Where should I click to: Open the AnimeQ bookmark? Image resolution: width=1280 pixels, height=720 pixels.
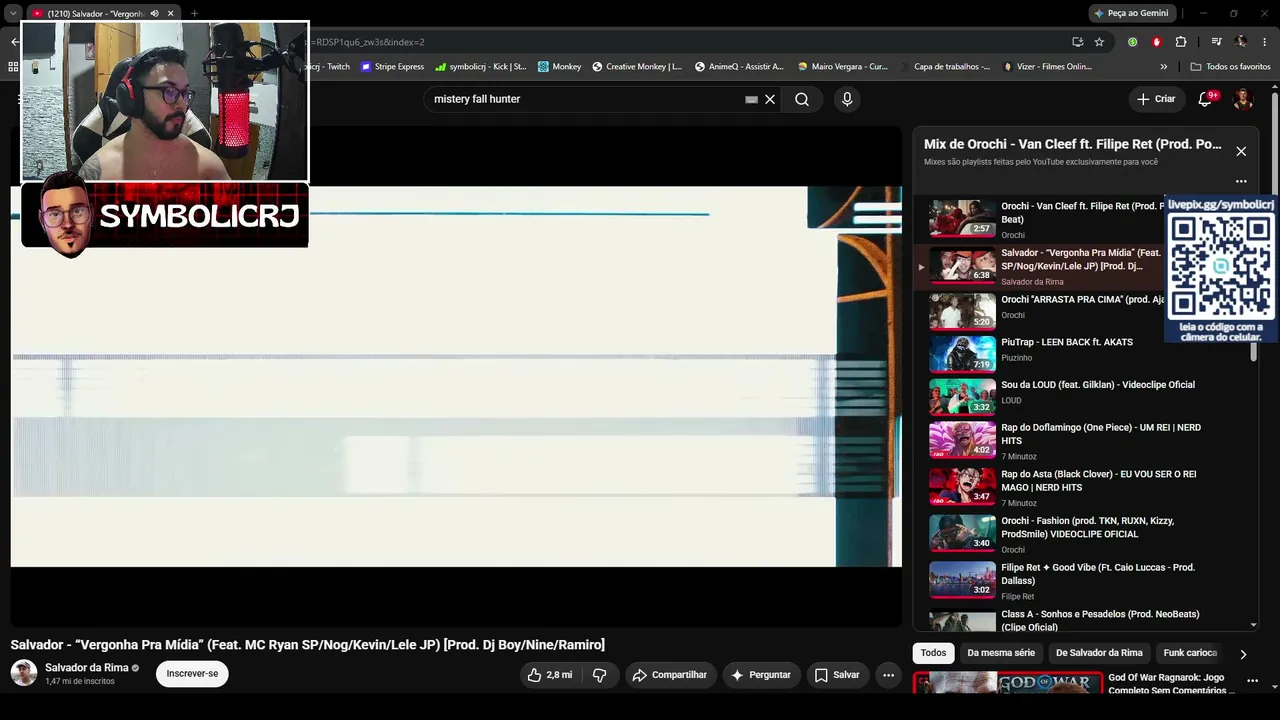point(739,67)
